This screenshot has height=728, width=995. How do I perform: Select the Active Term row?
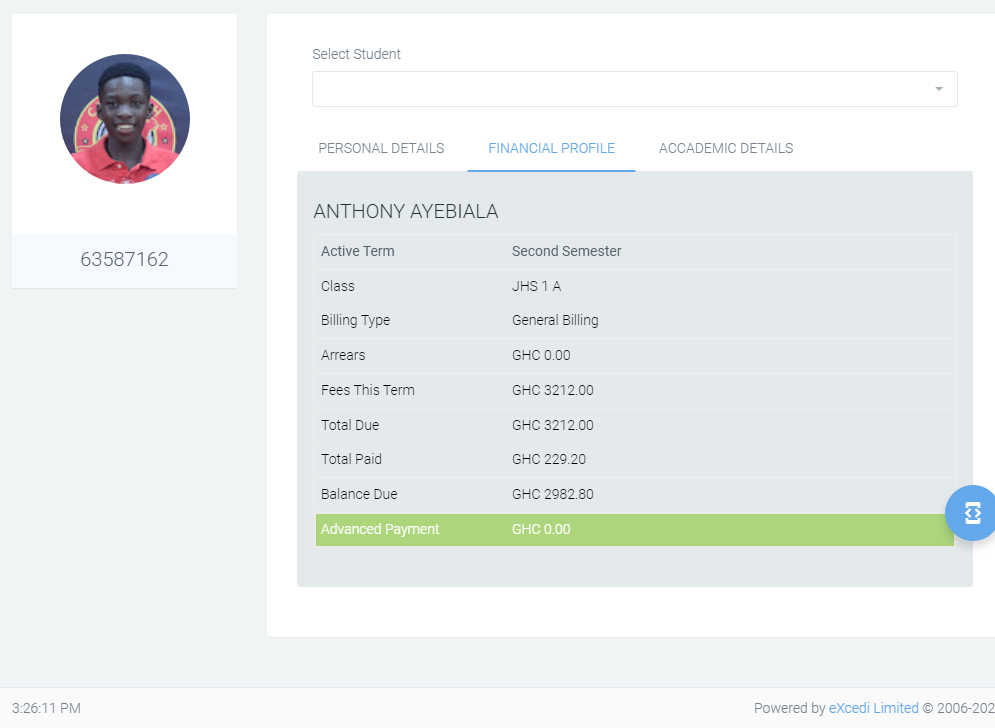click(x=634, y=251)
